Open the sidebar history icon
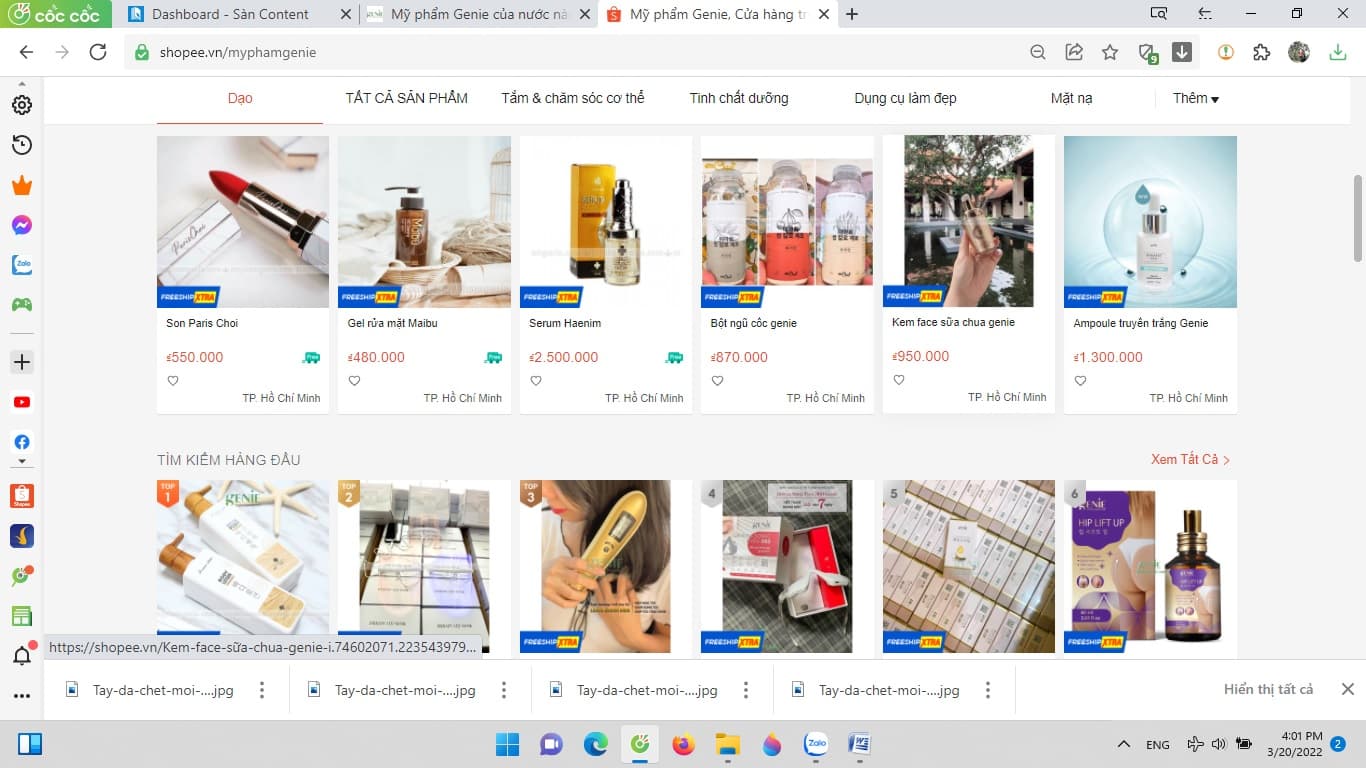Screen dimensions: 1366x768 21,145
